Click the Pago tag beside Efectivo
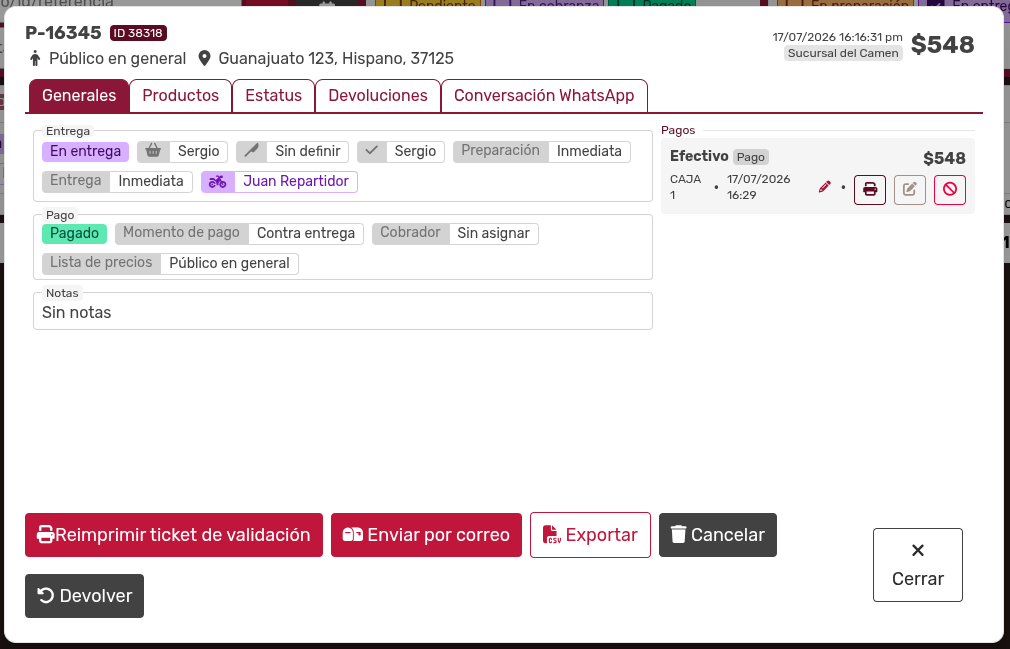Viewport: 1010px width, 649px height. (x=750, y=157)
